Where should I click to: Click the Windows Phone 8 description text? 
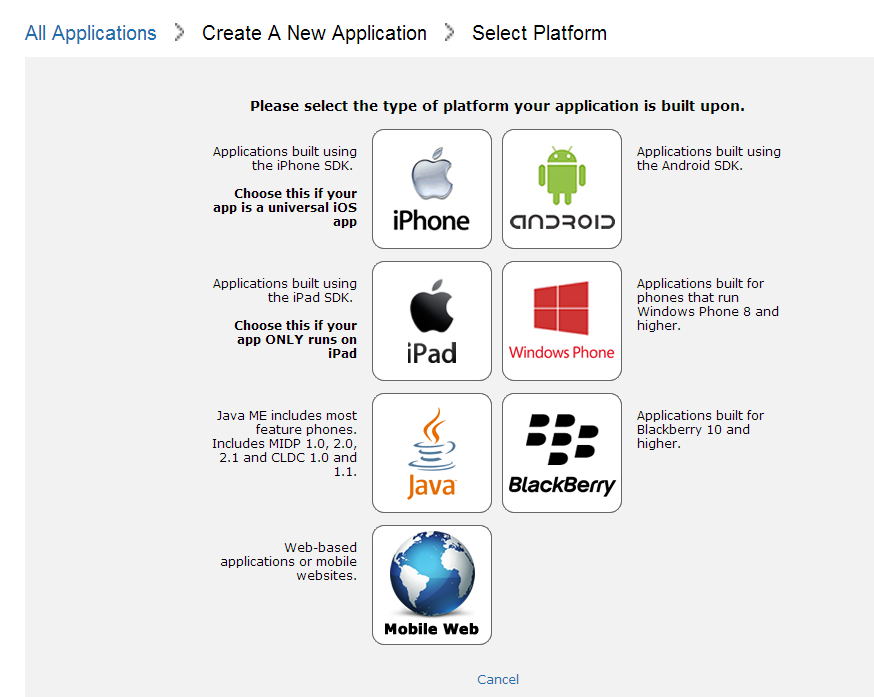point(707,304)
